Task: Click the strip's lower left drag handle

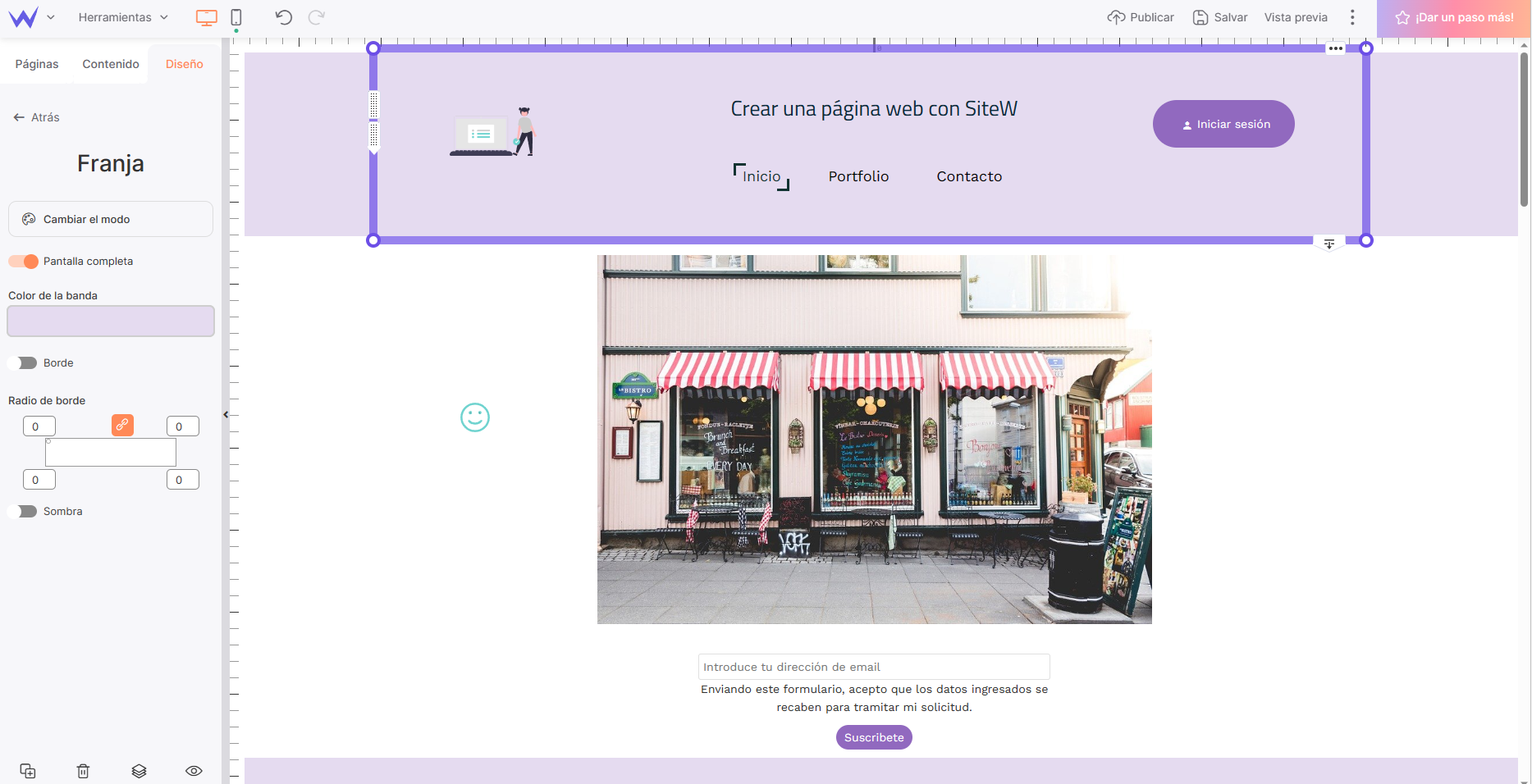Action: pos(374,136)
